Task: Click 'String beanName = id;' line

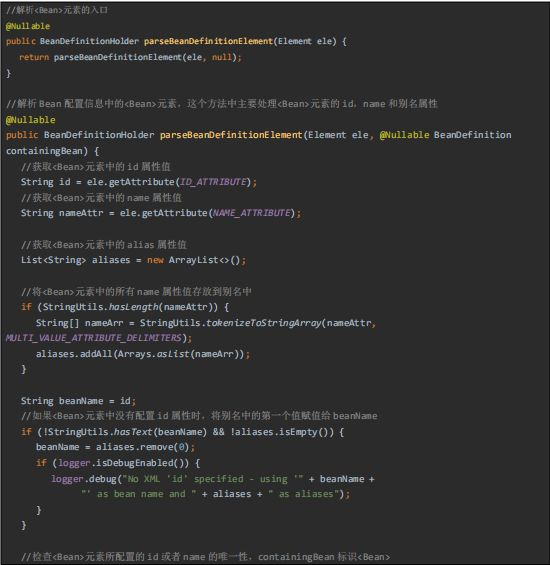Action: tap(78, 401)
